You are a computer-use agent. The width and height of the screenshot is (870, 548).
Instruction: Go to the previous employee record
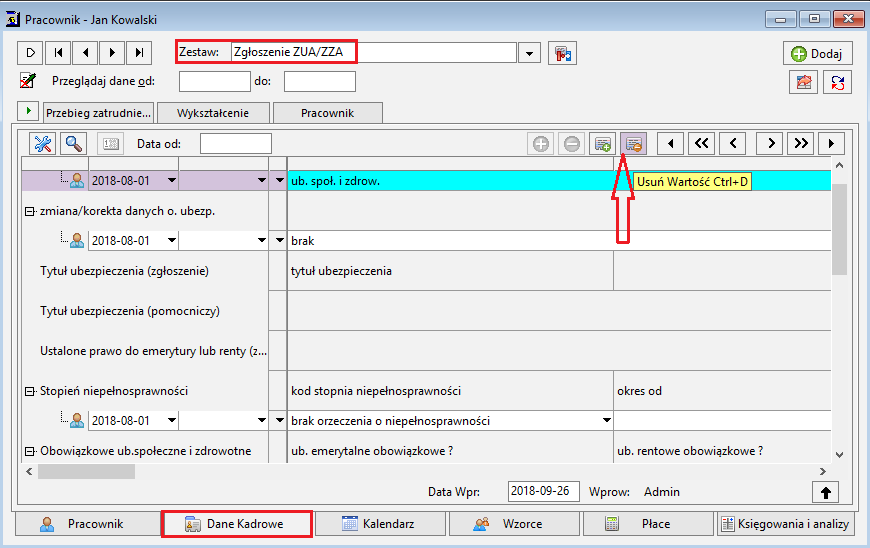(x=85, y=53)
